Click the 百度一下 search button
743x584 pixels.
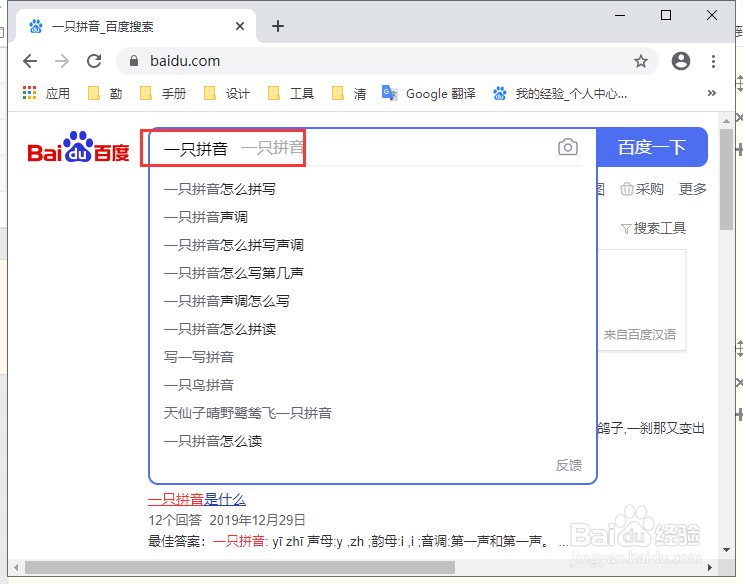(x=652, y=147)
